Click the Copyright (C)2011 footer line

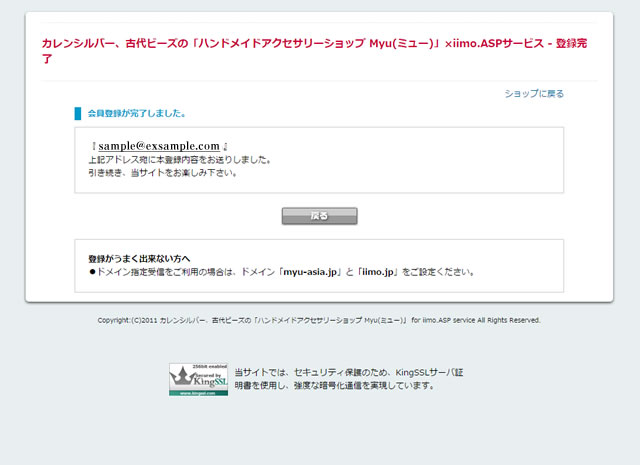pyautogui.click(x=319, y=320)
